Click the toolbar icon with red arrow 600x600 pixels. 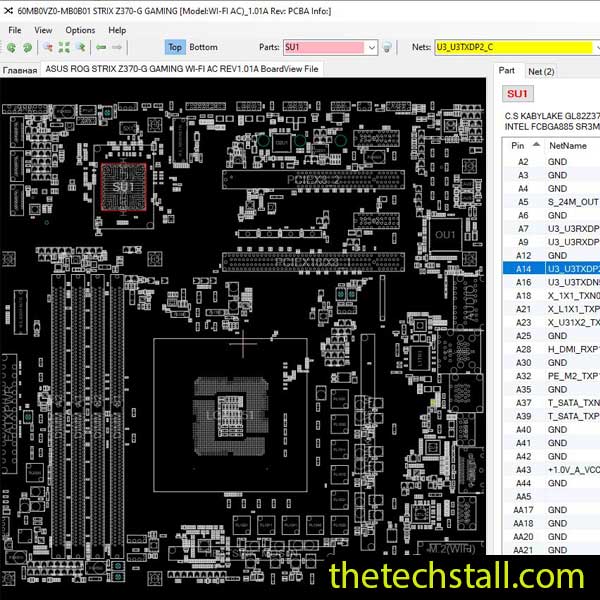[48, 47]
